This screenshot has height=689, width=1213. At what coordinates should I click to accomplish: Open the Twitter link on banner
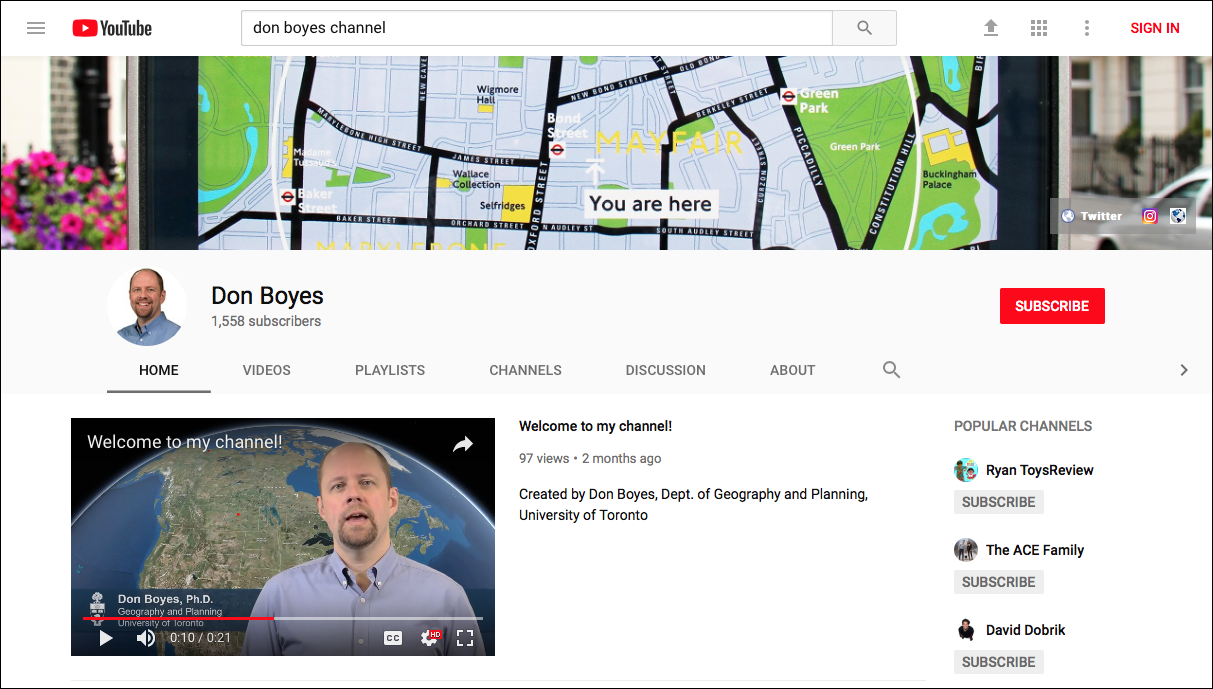pos(1092,216)
